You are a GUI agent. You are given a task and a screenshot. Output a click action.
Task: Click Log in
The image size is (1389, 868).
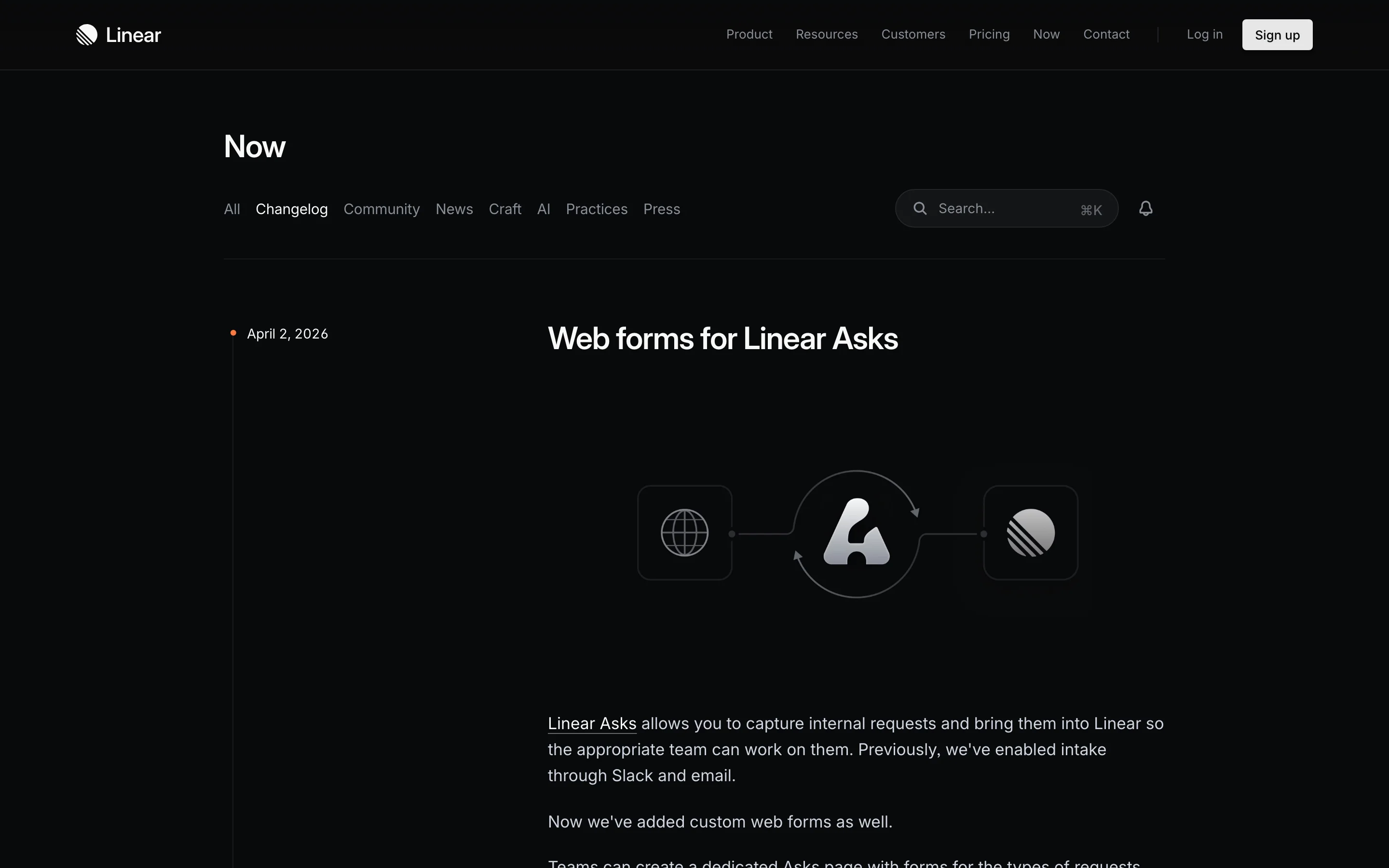1204,34
